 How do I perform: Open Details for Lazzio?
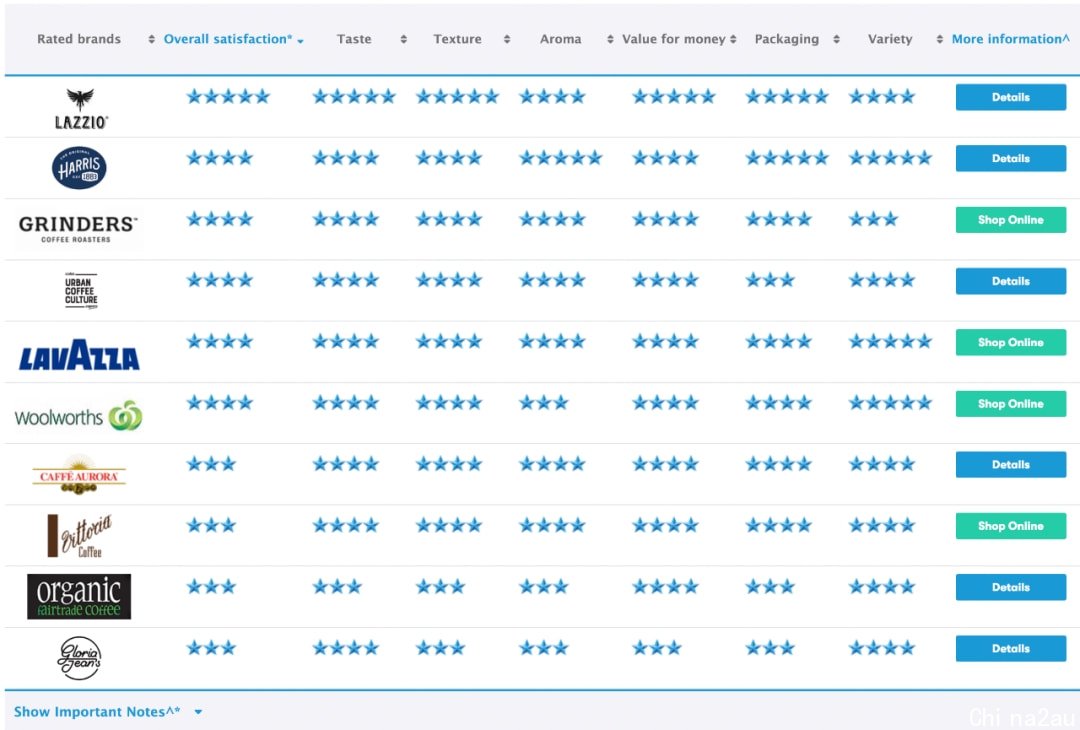coord(1010,97)
